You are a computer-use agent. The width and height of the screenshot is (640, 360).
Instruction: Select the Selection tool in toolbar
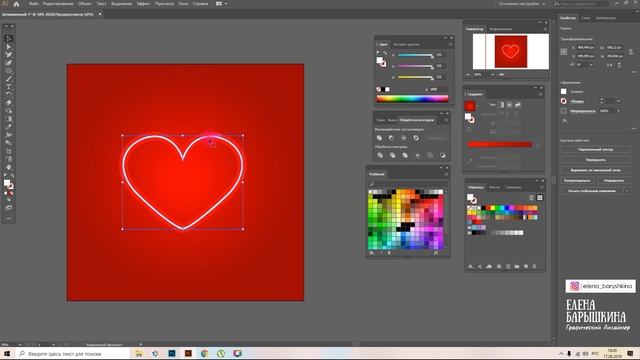click(x=9, y=39)
